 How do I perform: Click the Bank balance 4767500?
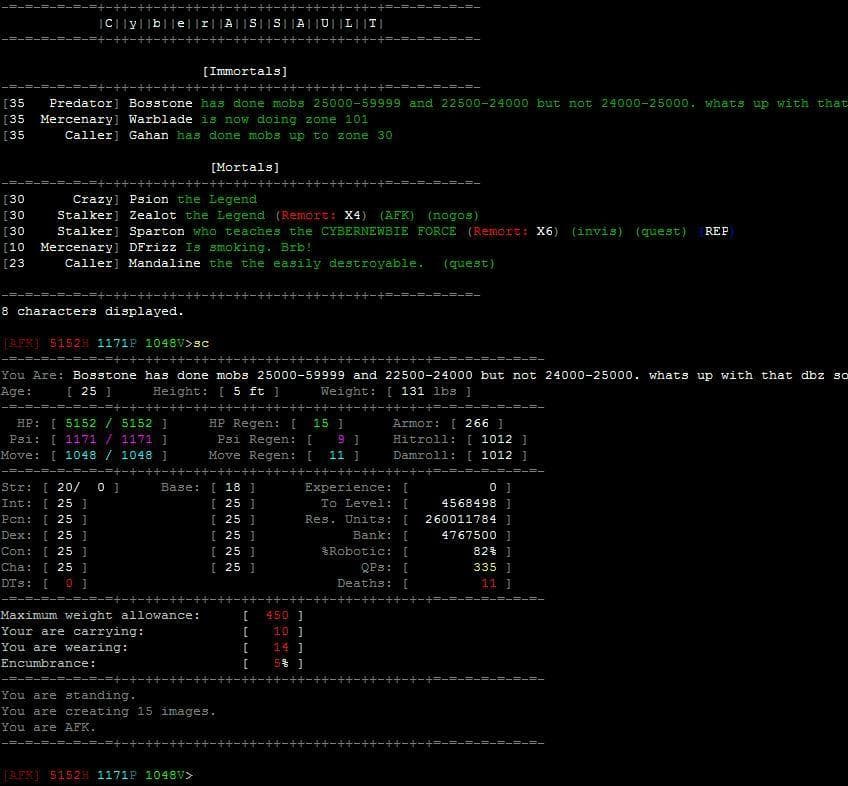(x=468, y=535)
